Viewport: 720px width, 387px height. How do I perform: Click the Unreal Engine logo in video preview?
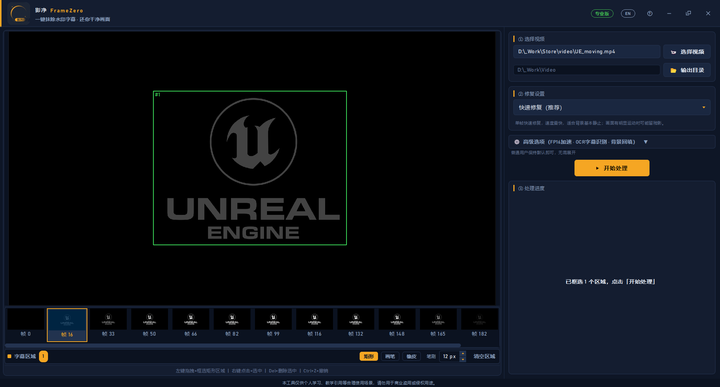click(253, 169)
